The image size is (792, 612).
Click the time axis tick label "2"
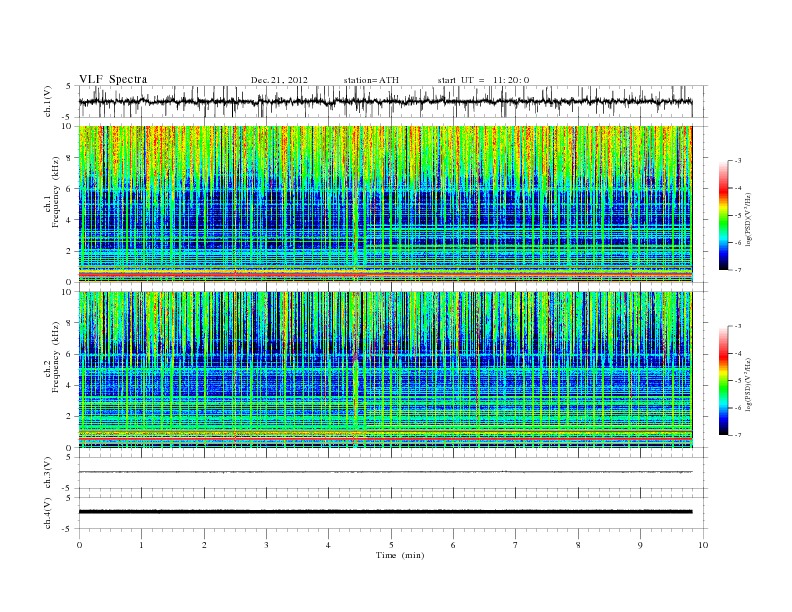(204, 545)
